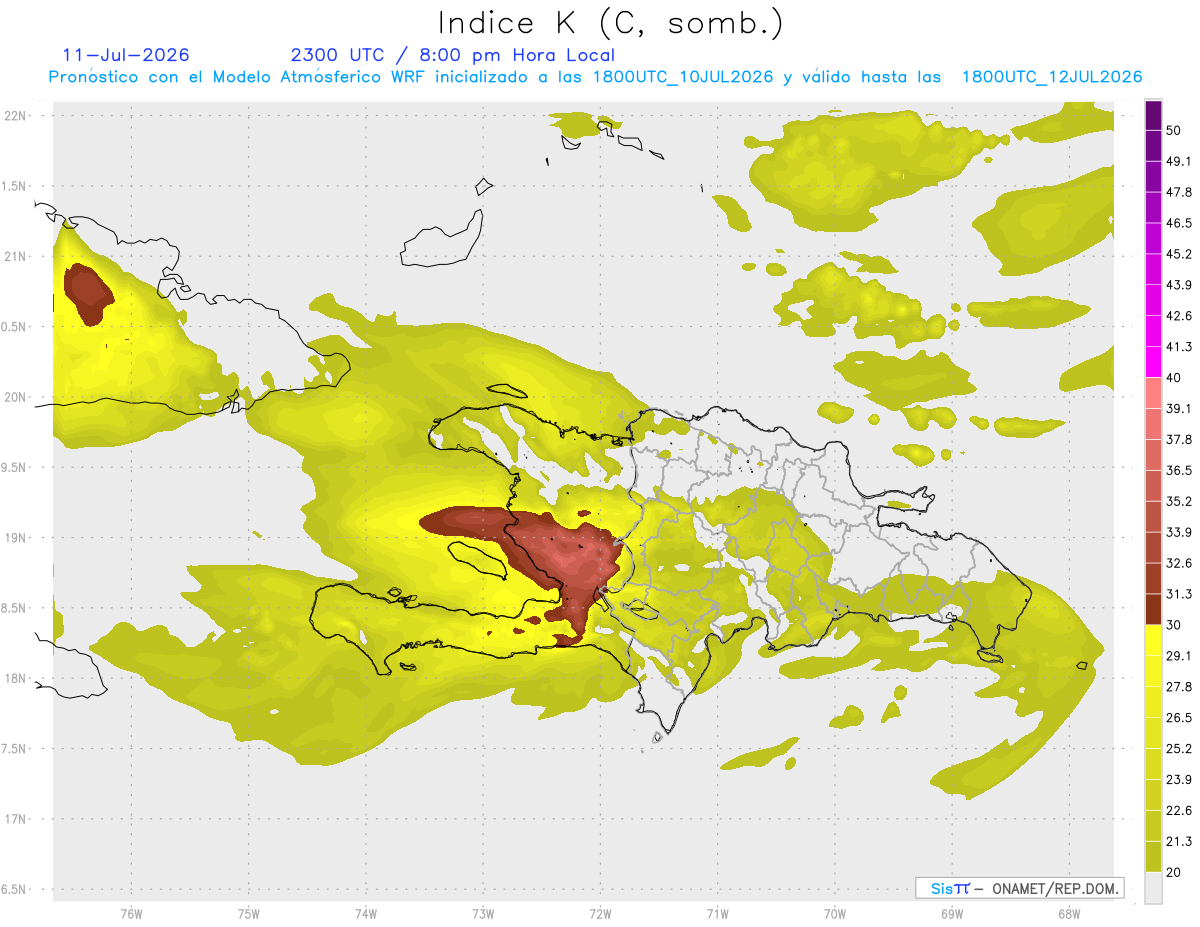Click the "6.5N" latitude label
The image size is (1200, 927).
[x=14, y=889]
